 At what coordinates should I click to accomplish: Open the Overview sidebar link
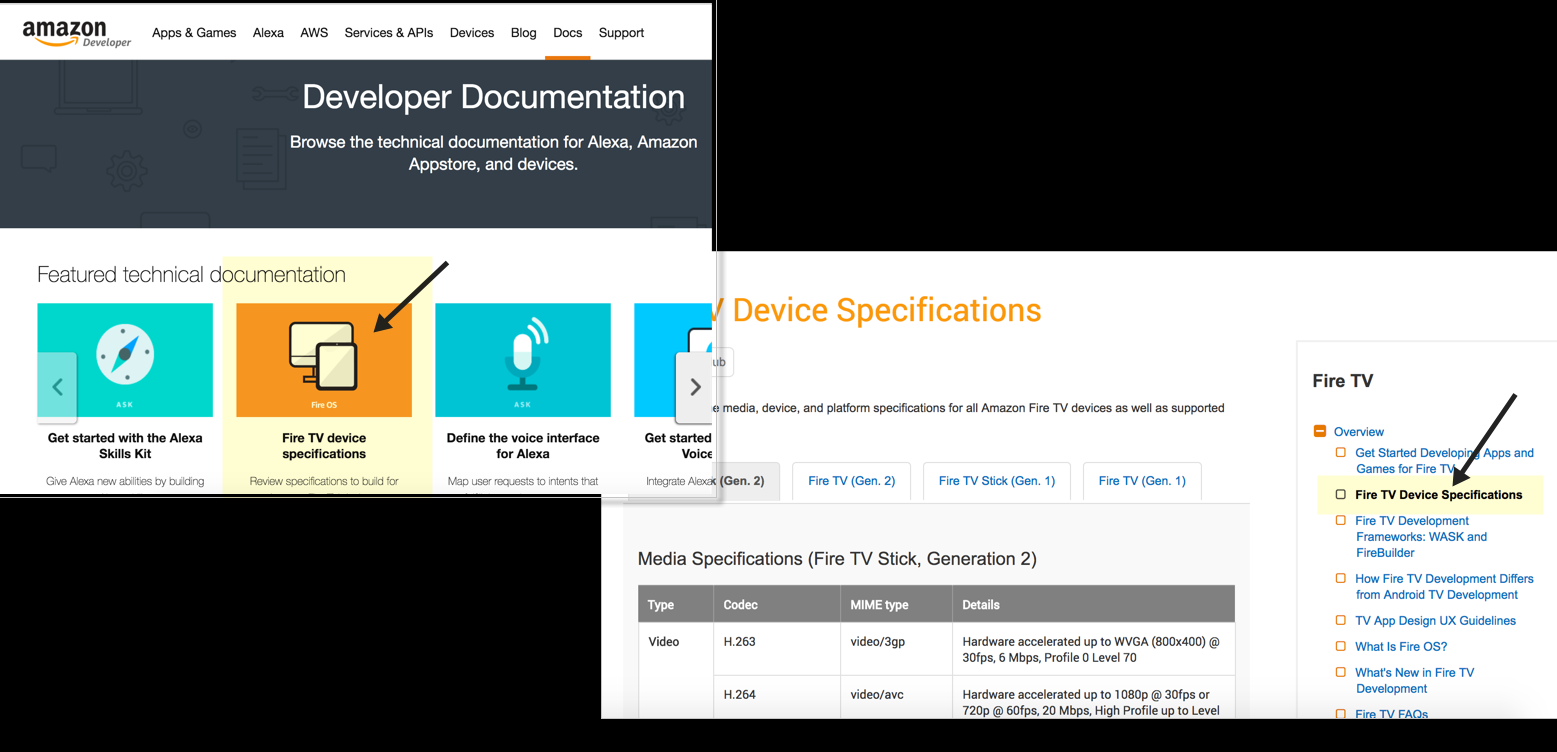pos(1359,432)
